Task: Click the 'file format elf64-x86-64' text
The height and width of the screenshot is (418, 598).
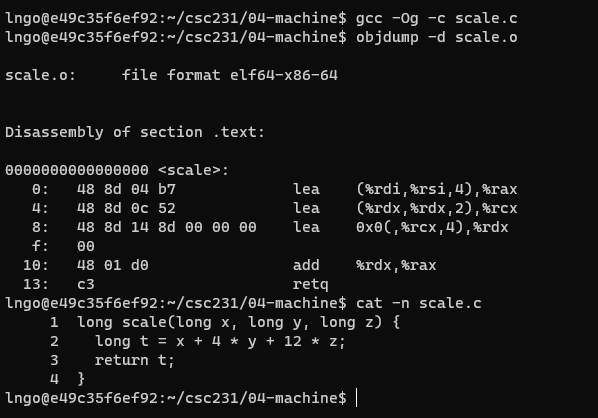Action: [230, 75]
